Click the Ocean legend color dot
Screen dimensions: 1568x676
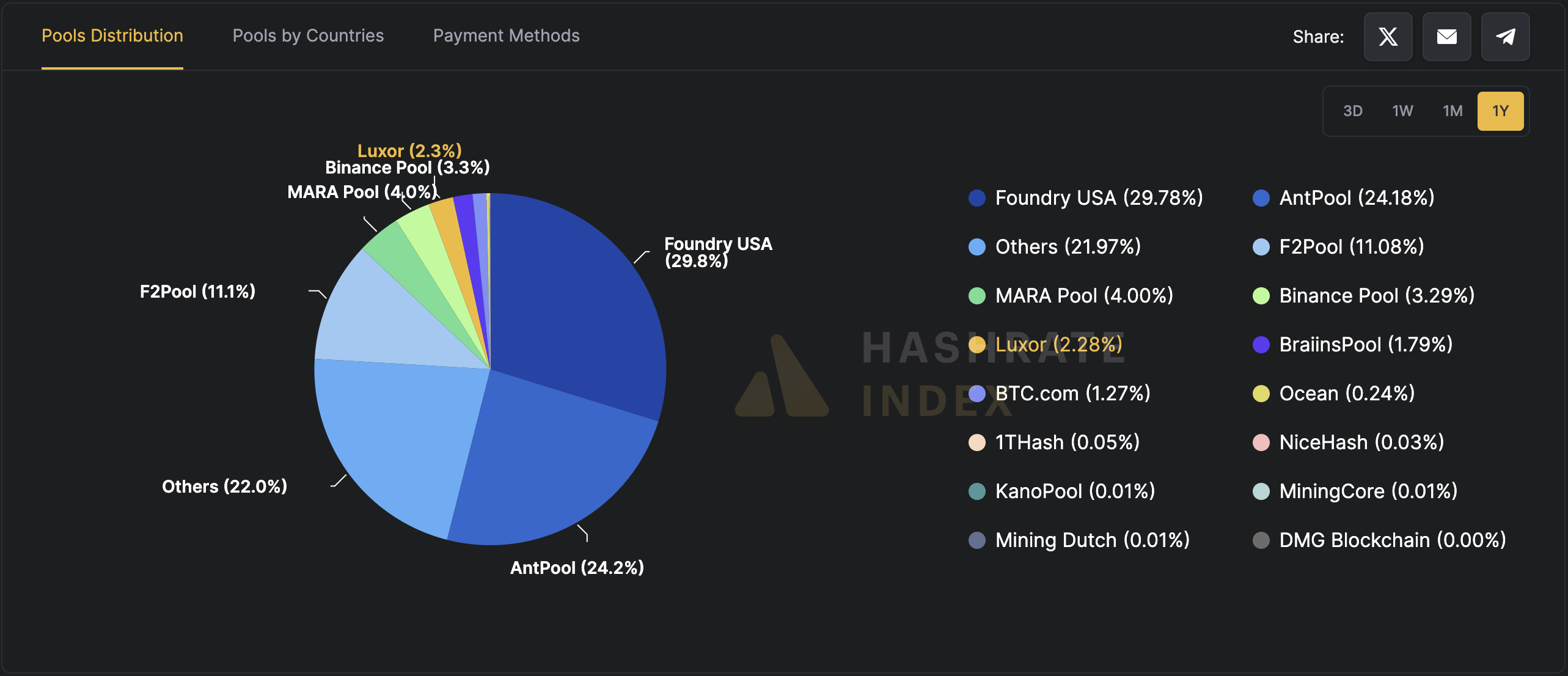pyautogui.click(x=1261, y=394)
